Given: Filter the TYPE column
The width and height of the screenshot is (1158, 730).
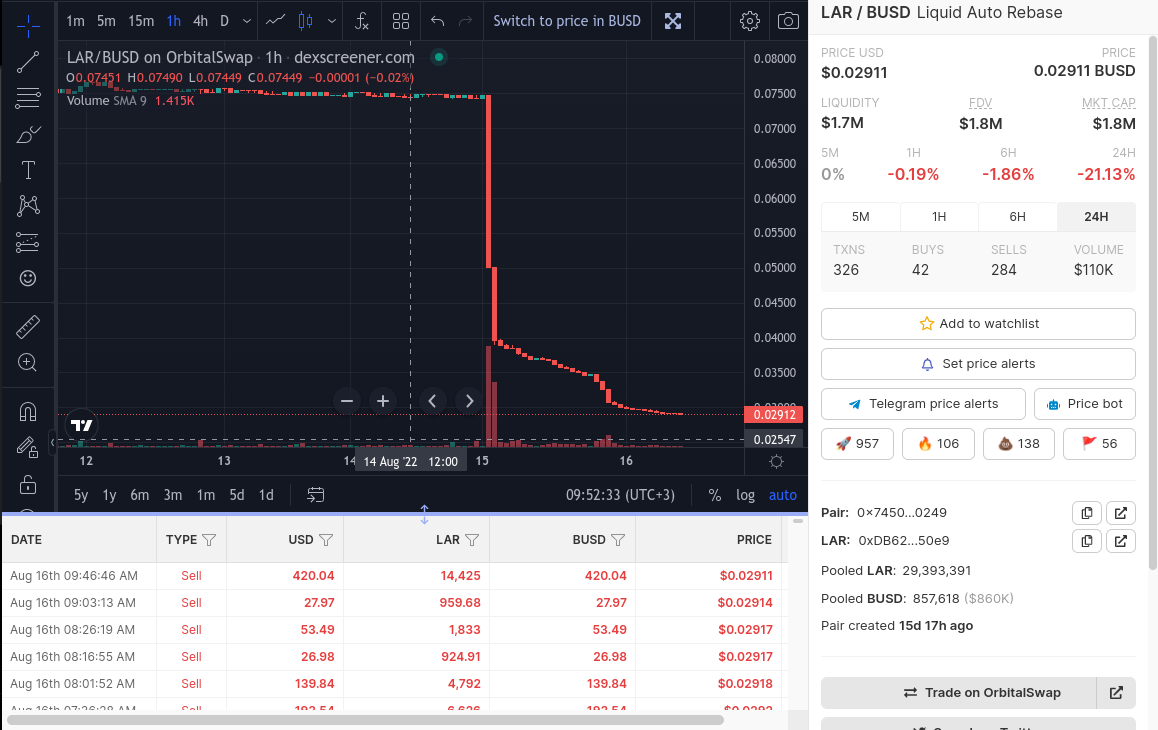Looking at the screenshot, I should tap(209, 540).
